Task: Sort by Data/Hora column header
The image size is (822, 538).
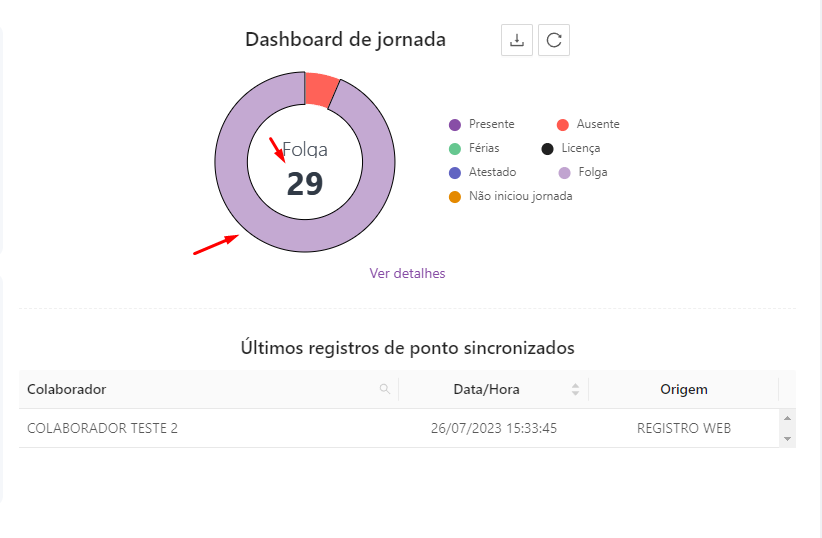Action: [489, 389]
